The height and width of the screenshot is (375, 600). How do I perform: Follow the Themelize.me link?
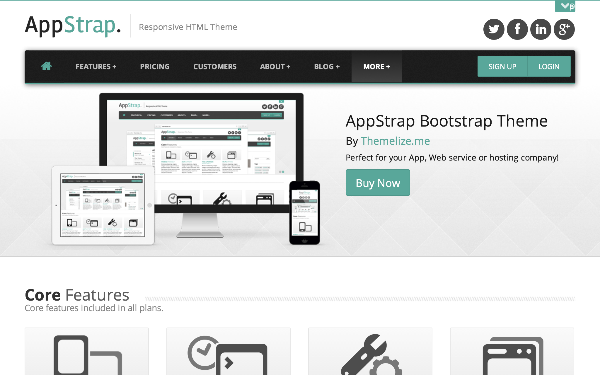click(x=395, y=141)
